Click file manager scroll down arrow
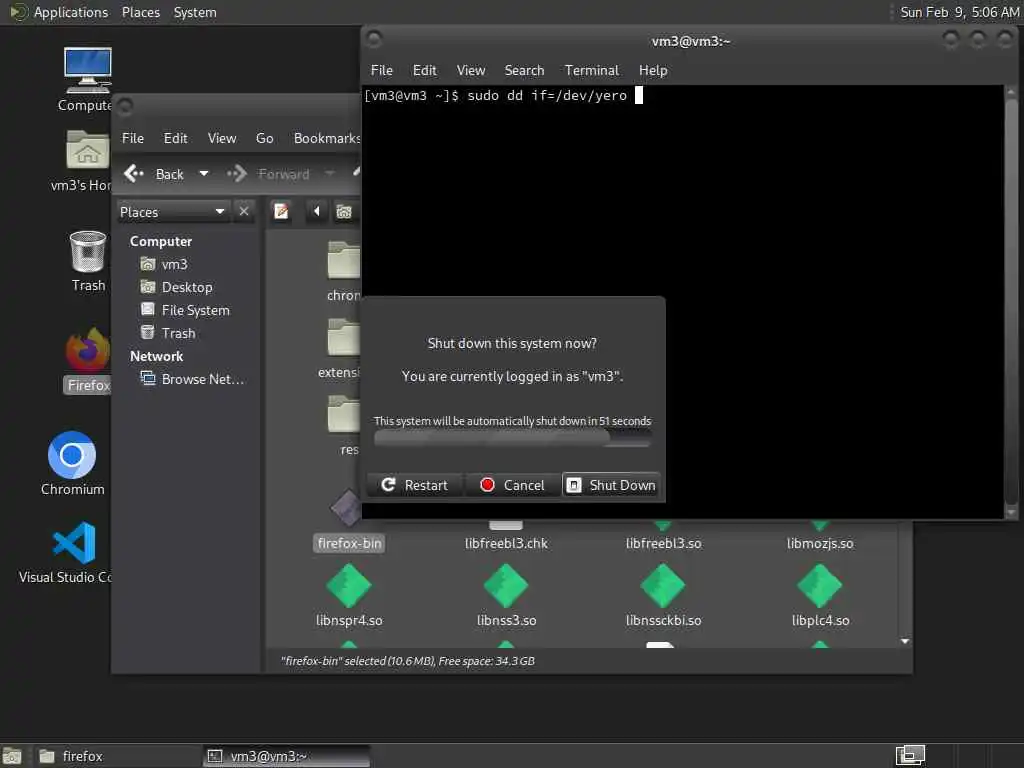 click(904, 641)
